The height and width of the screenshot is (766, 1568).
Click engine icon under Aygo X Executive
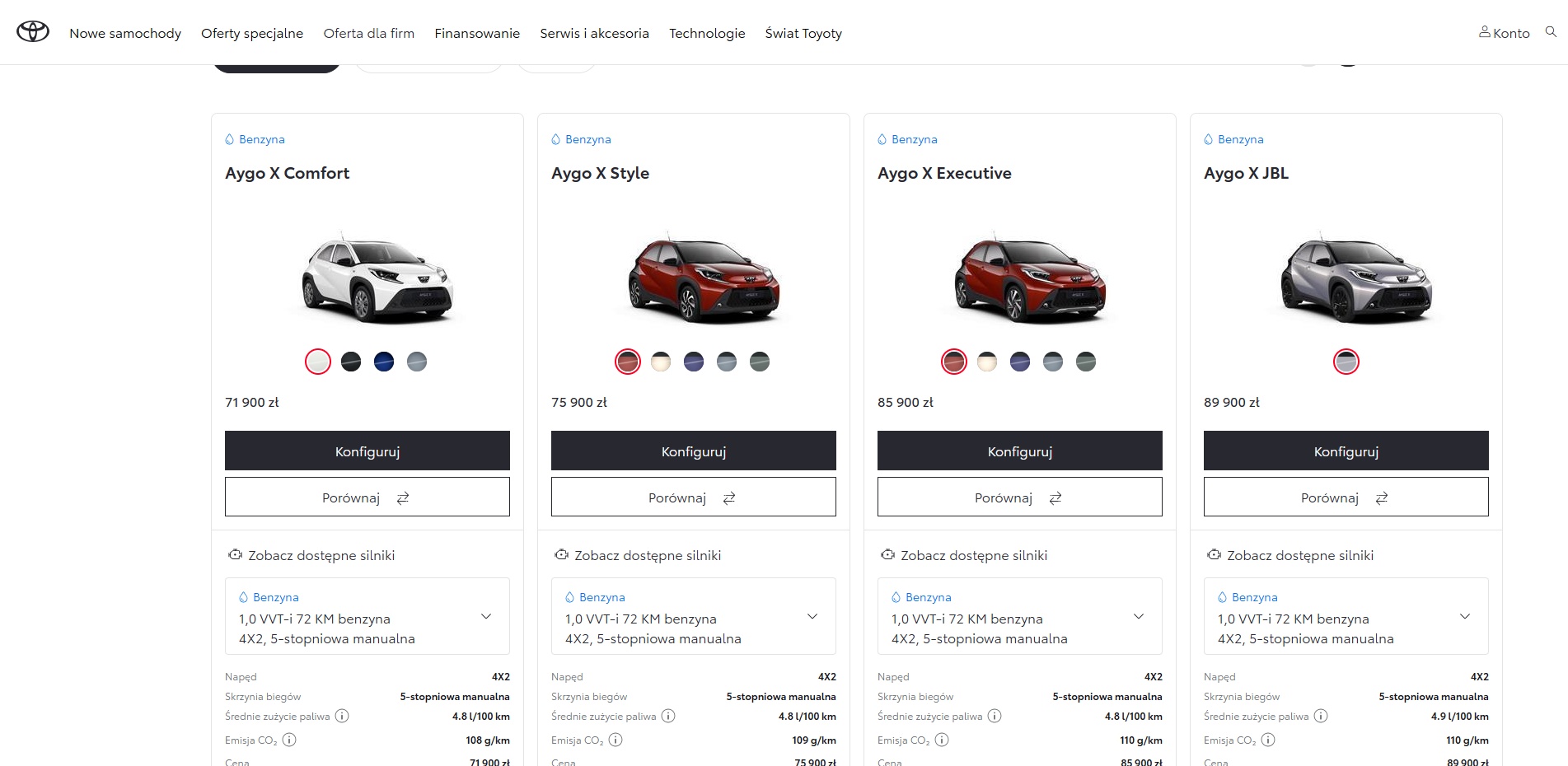(x=887, y=554)
